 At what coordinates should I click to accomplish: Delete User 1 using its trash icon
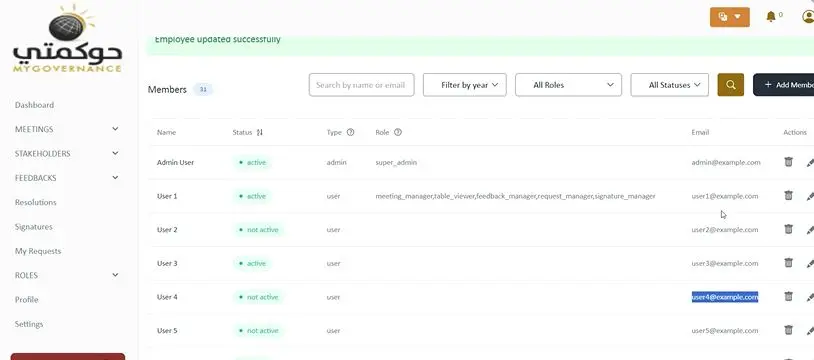point(788,195)
